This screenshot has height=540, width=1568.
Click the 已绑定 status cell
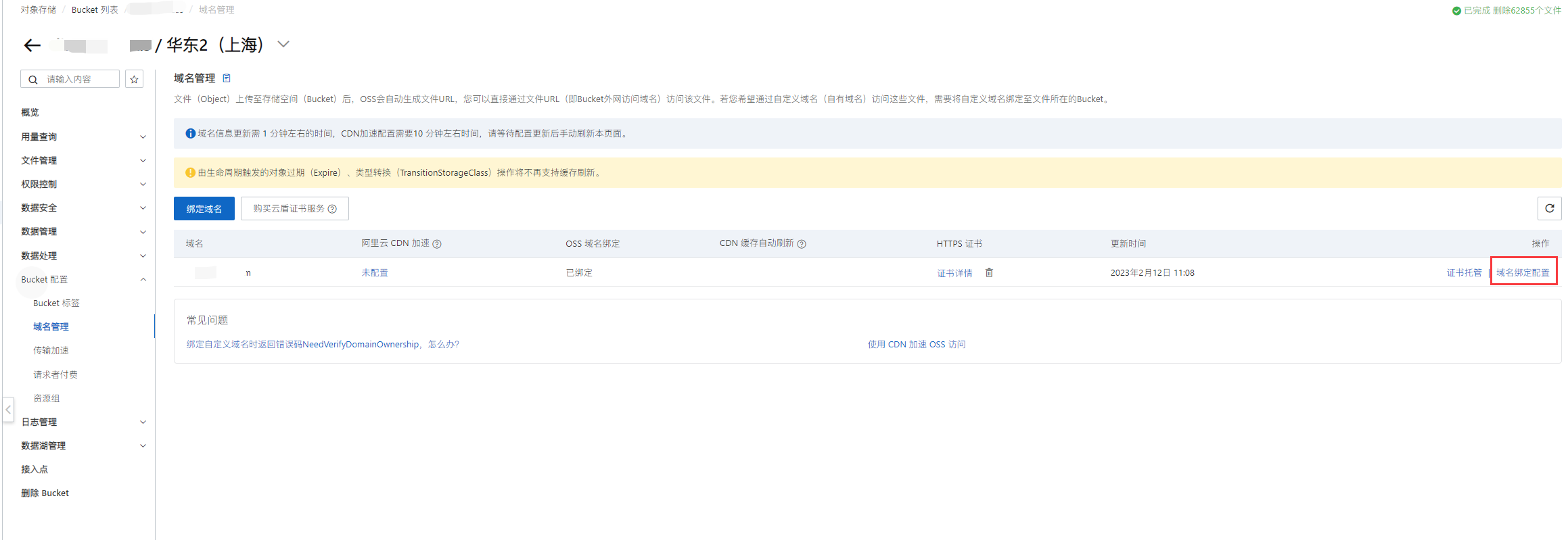click(x=579, y=272)
